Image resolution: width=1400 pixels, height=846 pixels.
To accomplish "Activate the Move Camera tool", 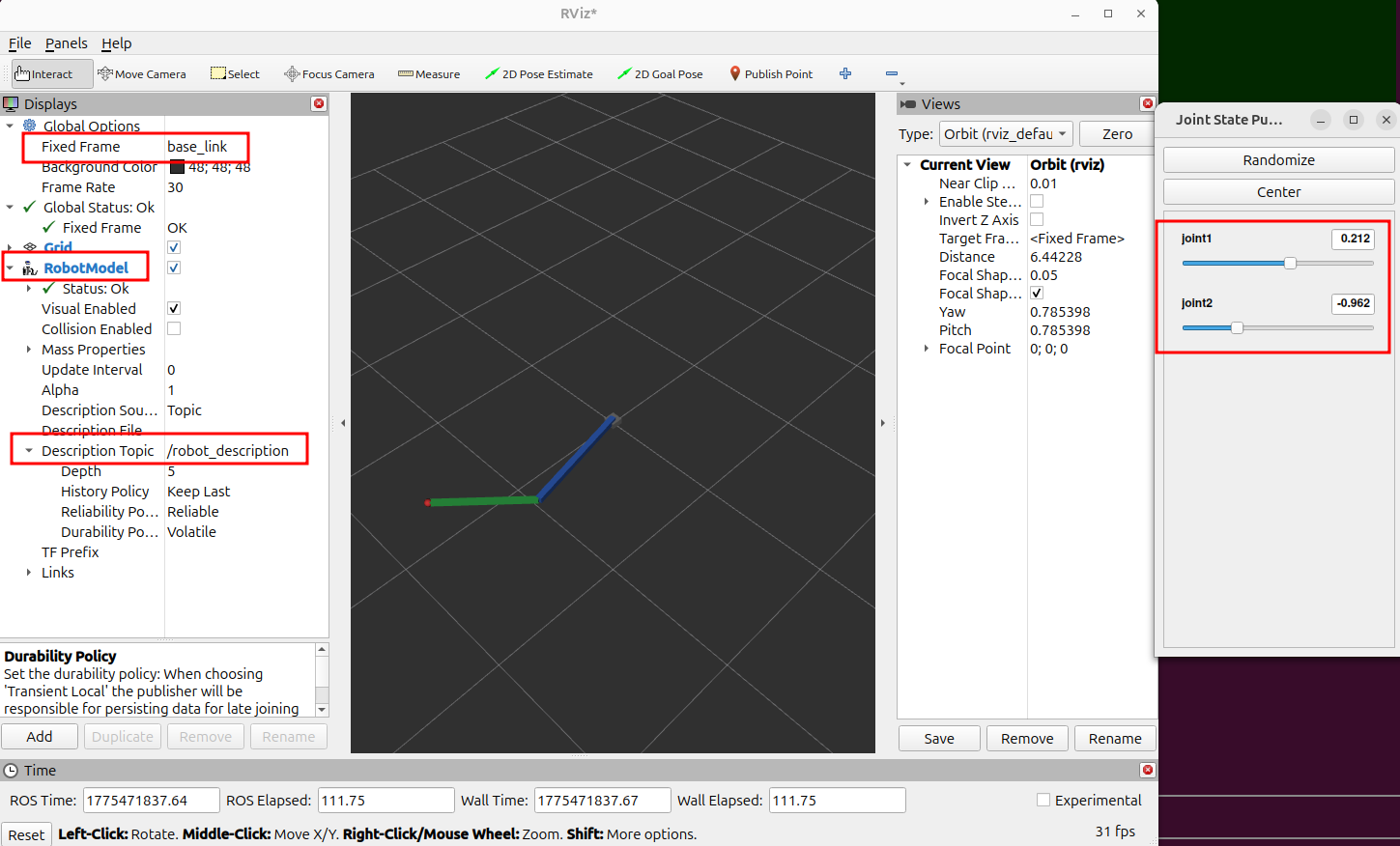I will 142,74.
